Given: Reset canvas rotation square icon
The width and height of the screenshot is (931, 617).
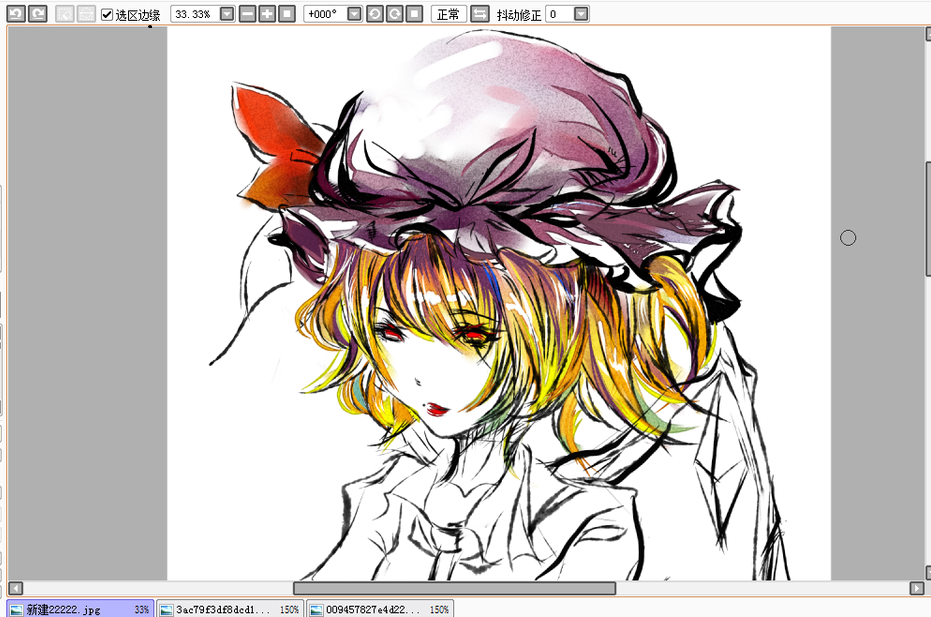Looking at the screenshot, I should (414, 14).
